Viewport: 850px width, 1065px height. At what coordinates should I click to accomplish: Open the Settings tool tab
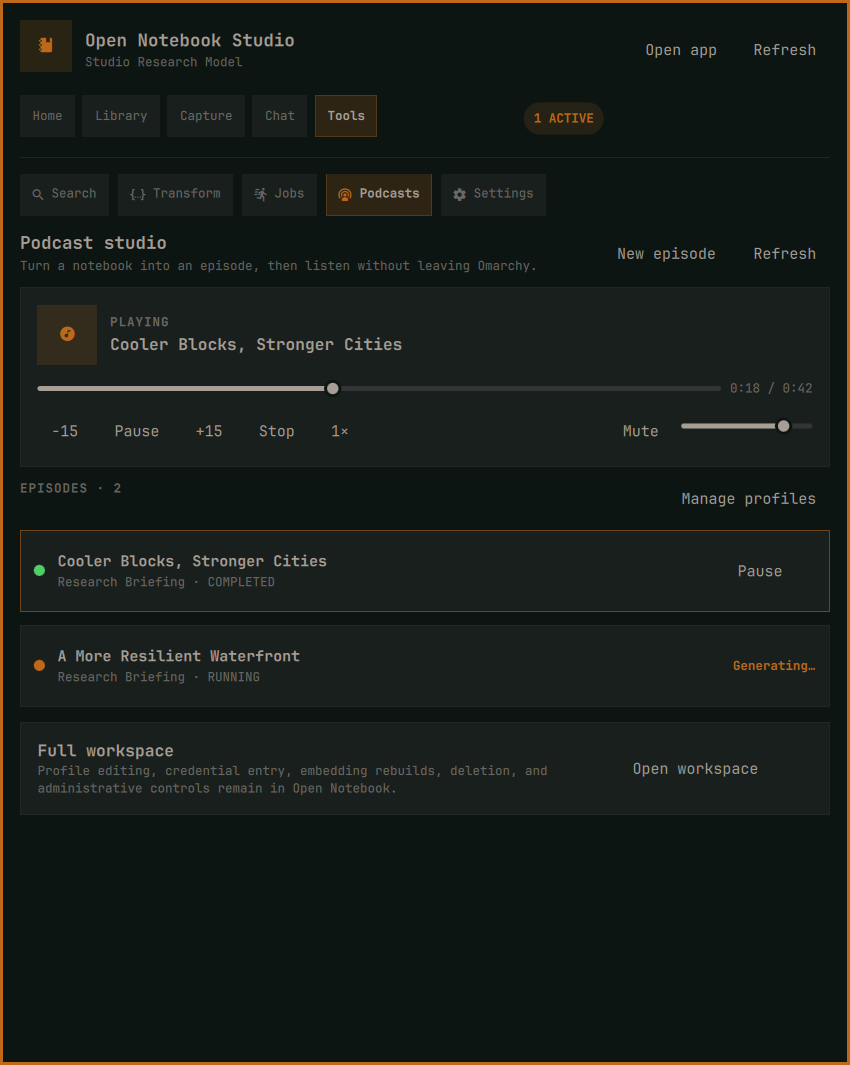(493, 194)
